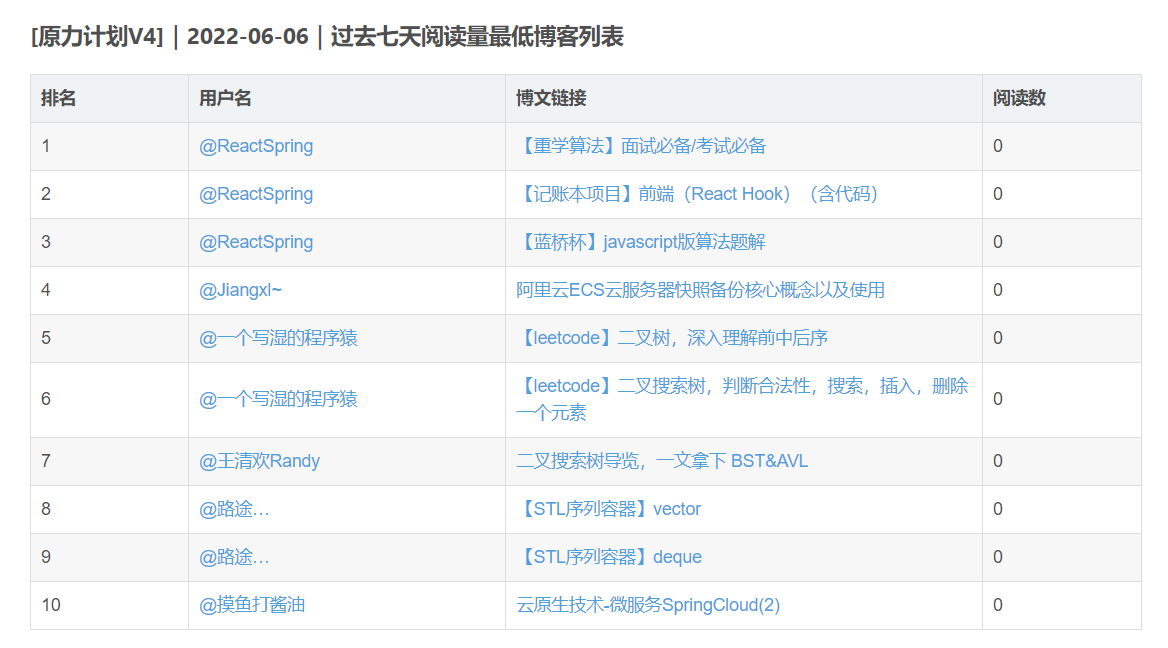Open 【记账本项目】前端 React Hook post
This screenshot has height=648, width=1168.
click(x=697, y=194)
